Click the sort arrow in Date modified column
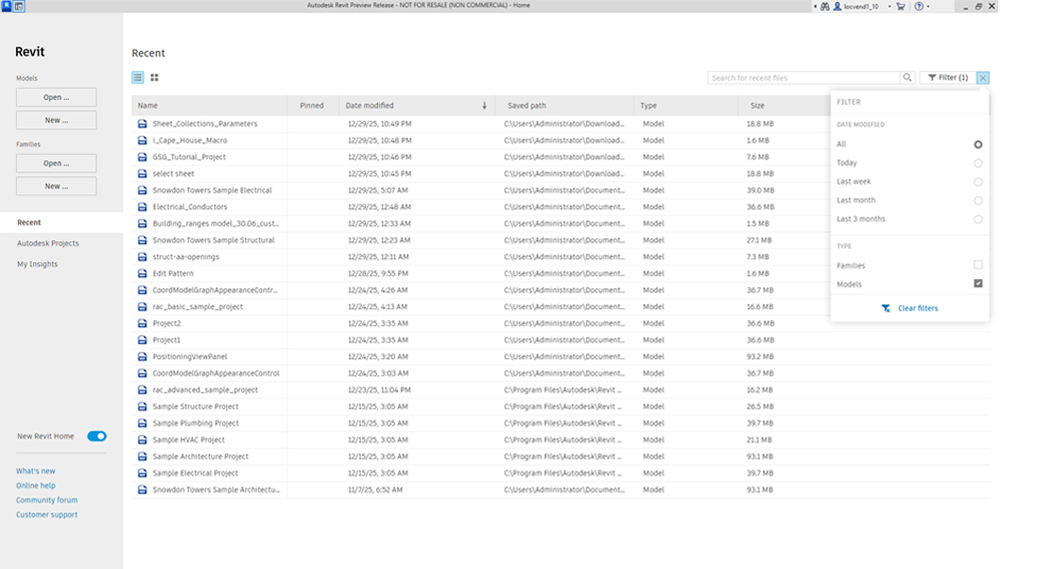The width and height of the screenshot is (1058, 569). point(484,105)
